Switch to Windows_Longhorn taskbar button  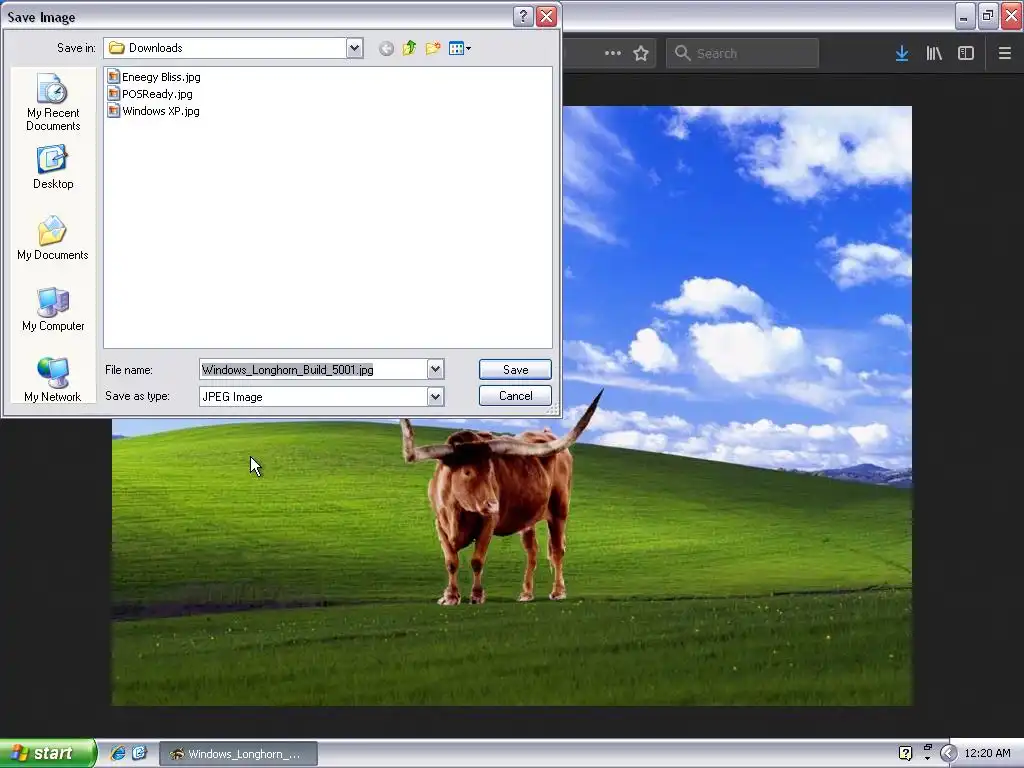point(239,754)
